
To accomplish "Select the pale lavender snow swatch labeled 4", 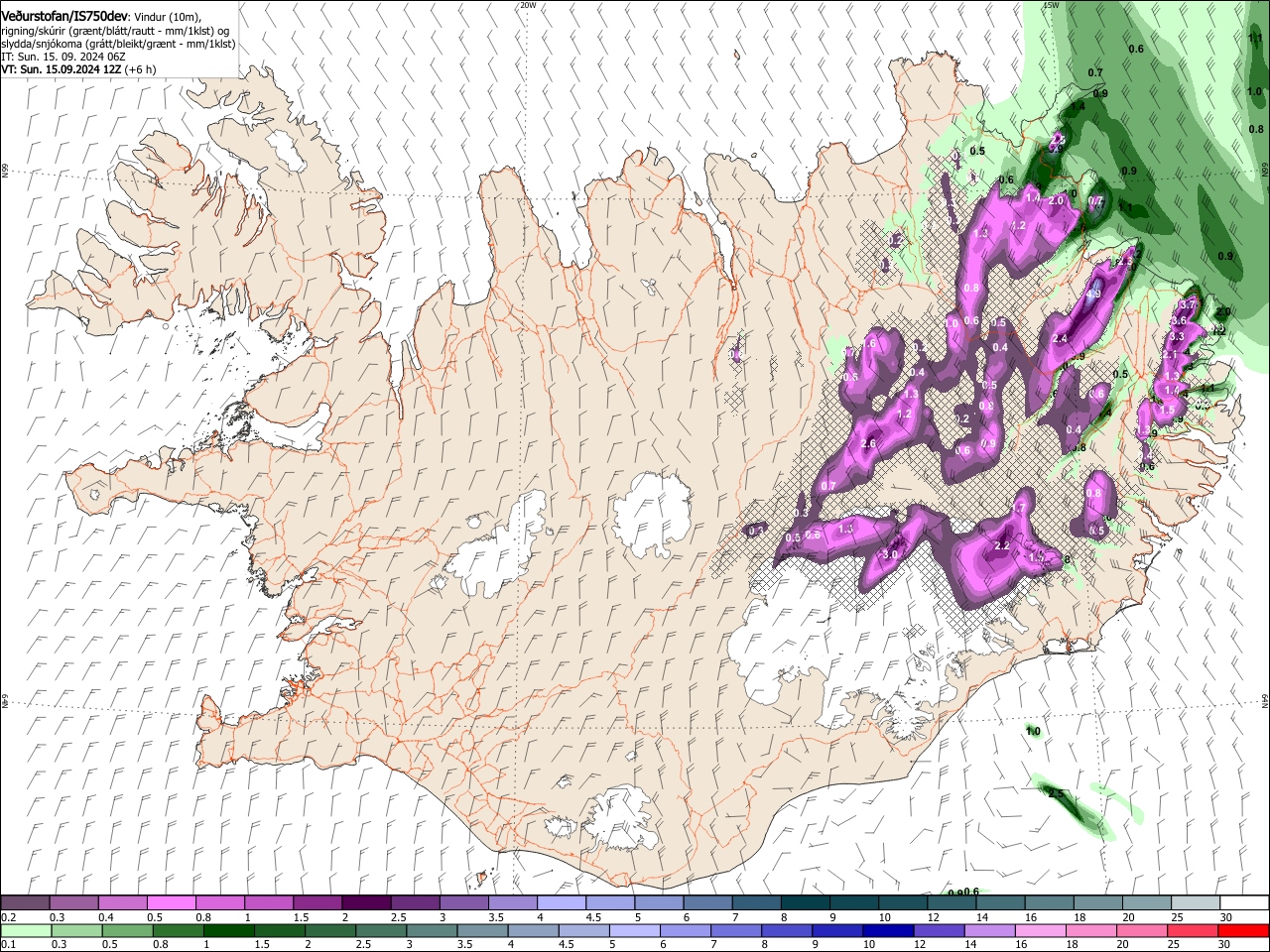I will (562, 903).
